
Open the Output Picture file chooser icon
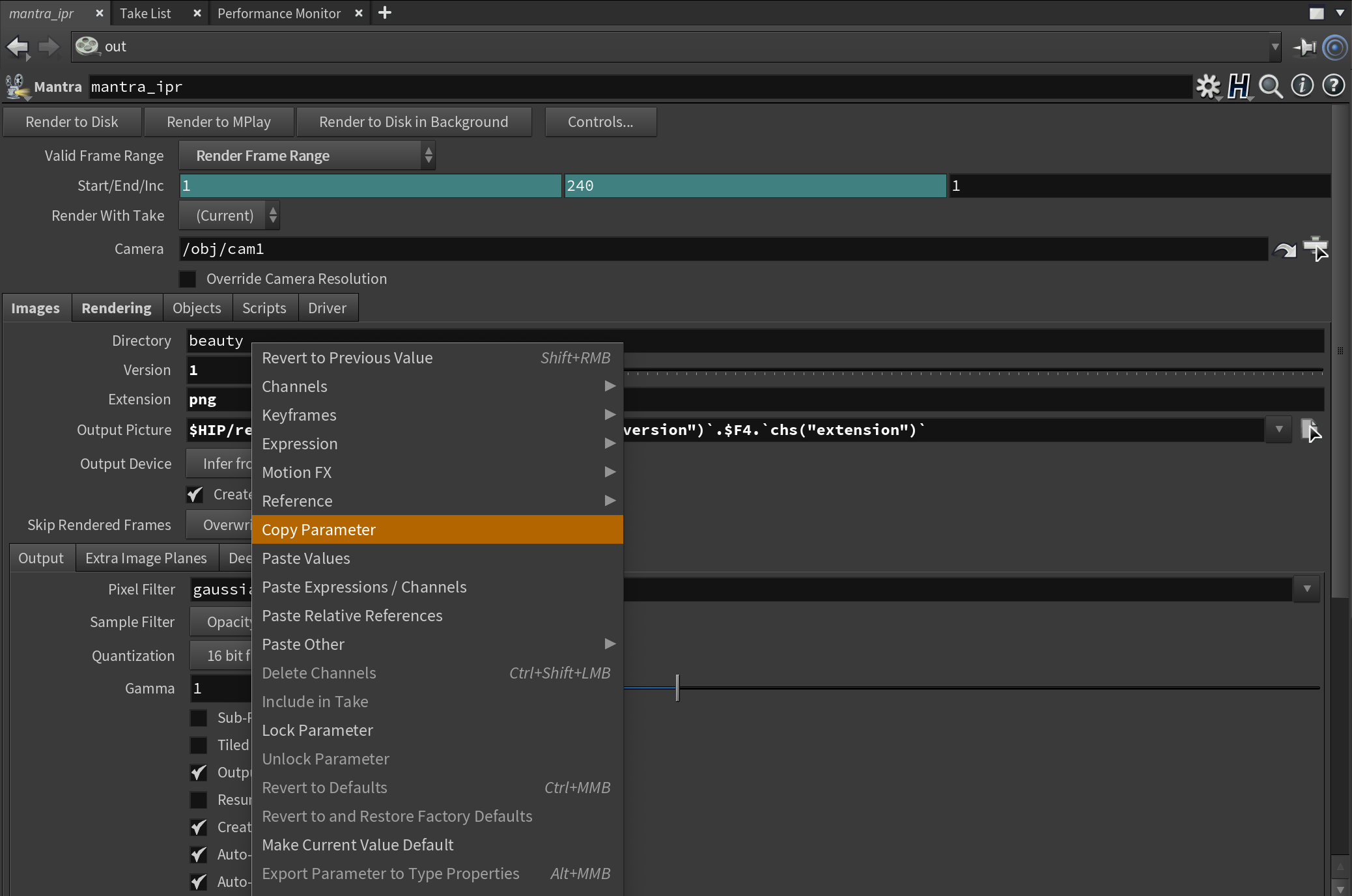1310,430
